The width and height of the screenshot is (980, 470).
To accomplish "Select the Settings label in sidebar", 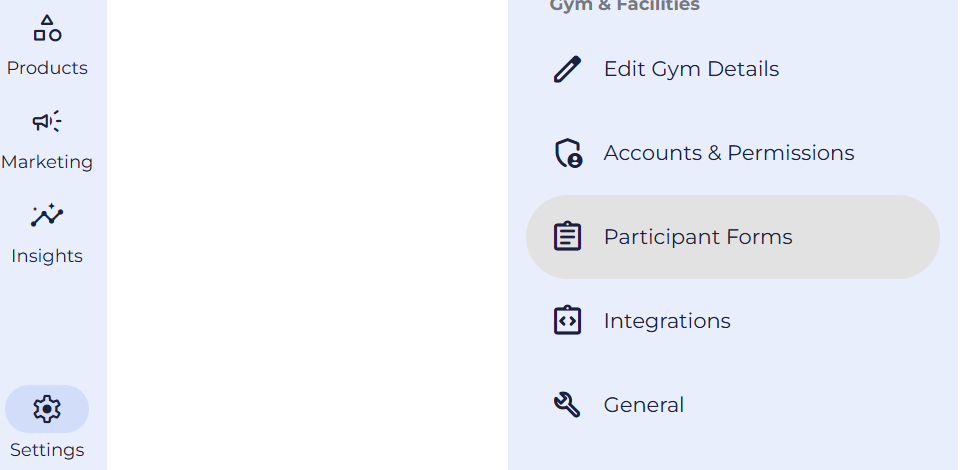I will (47, 450).
